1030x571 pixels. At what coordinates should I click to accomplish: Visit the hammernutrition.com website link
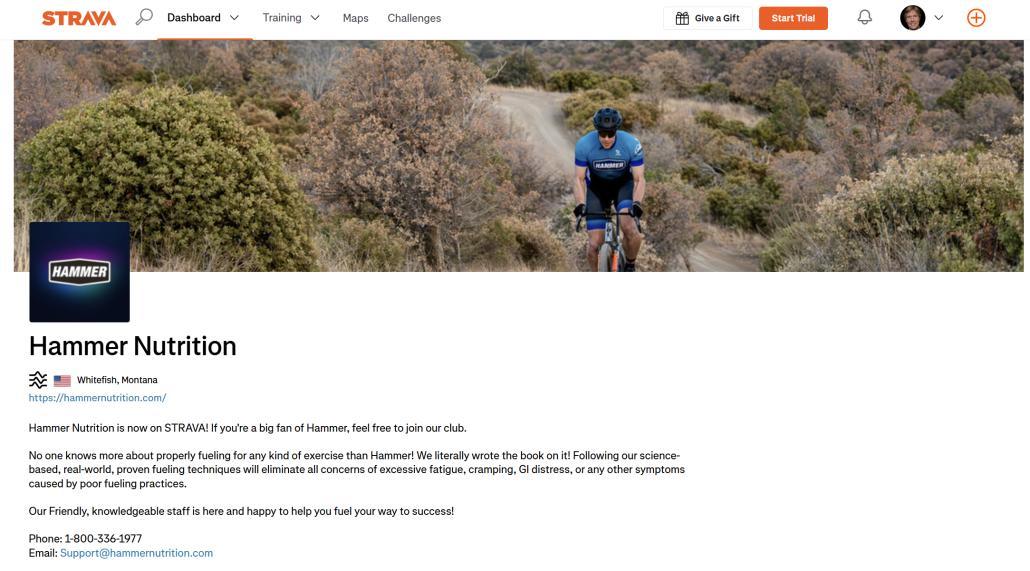click(97, 398)
